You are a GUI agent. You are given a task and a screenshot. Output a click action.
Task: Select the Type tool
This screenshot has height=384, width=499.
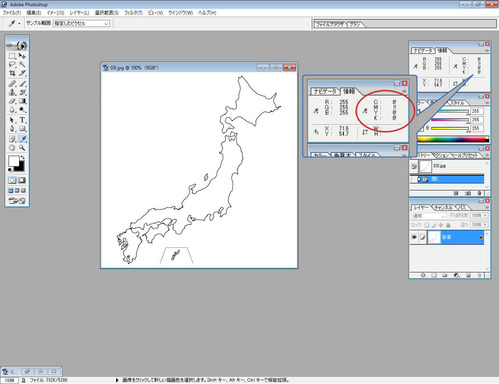tap(22, 120)
